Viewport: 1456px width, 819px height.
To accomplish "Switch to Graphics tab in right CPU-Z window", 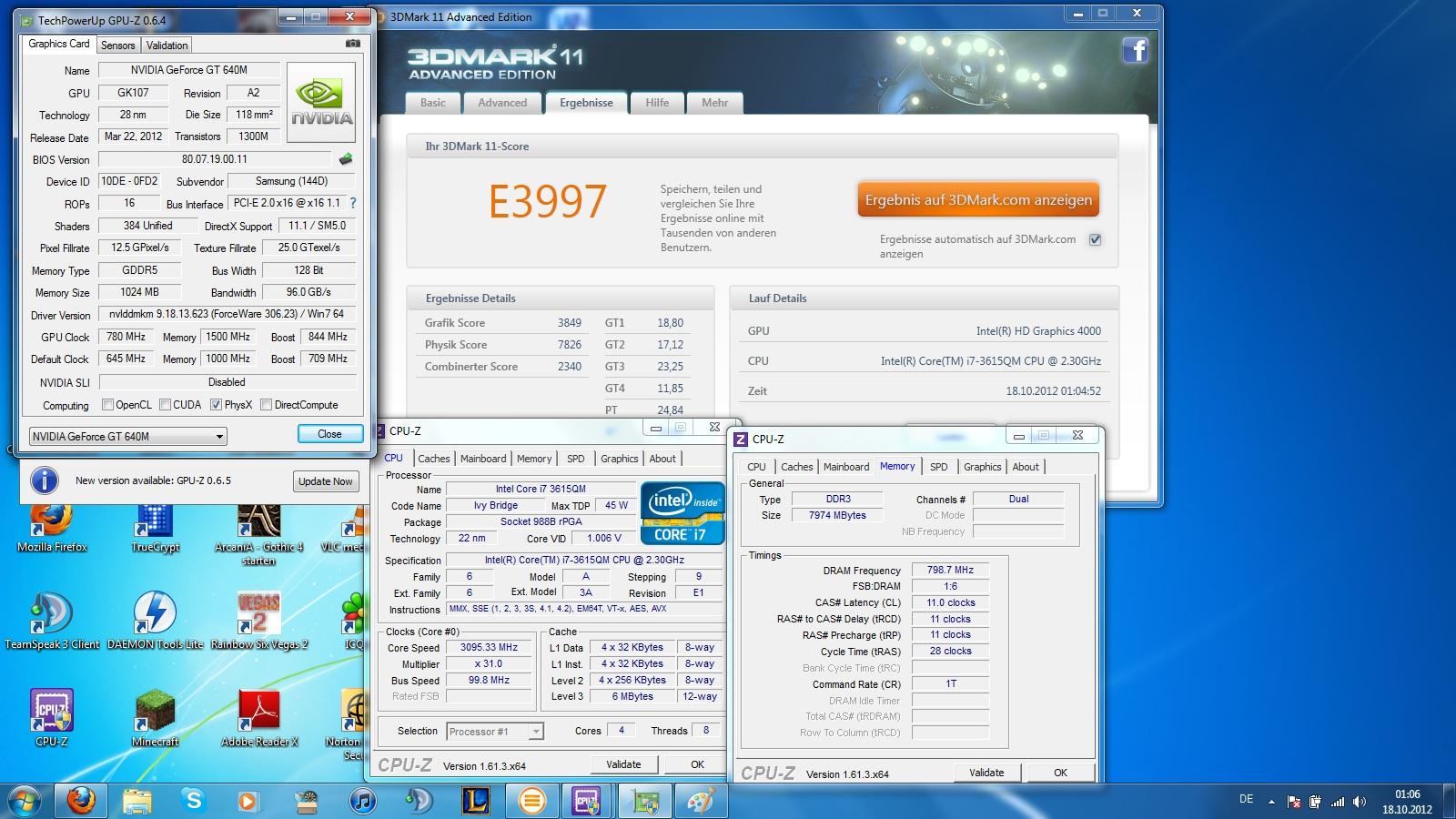I will 982,467.
